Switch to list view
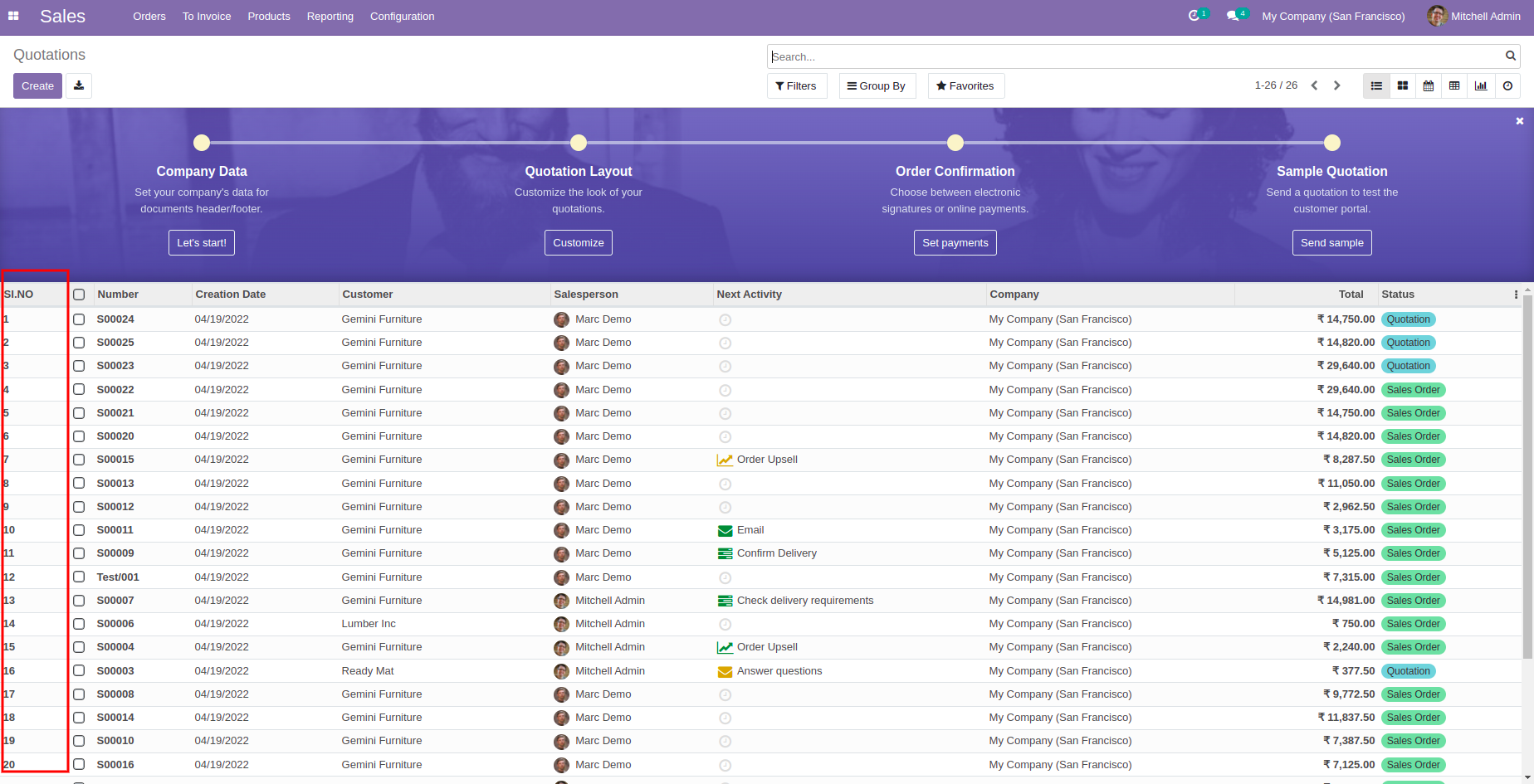 [1376, 85]
